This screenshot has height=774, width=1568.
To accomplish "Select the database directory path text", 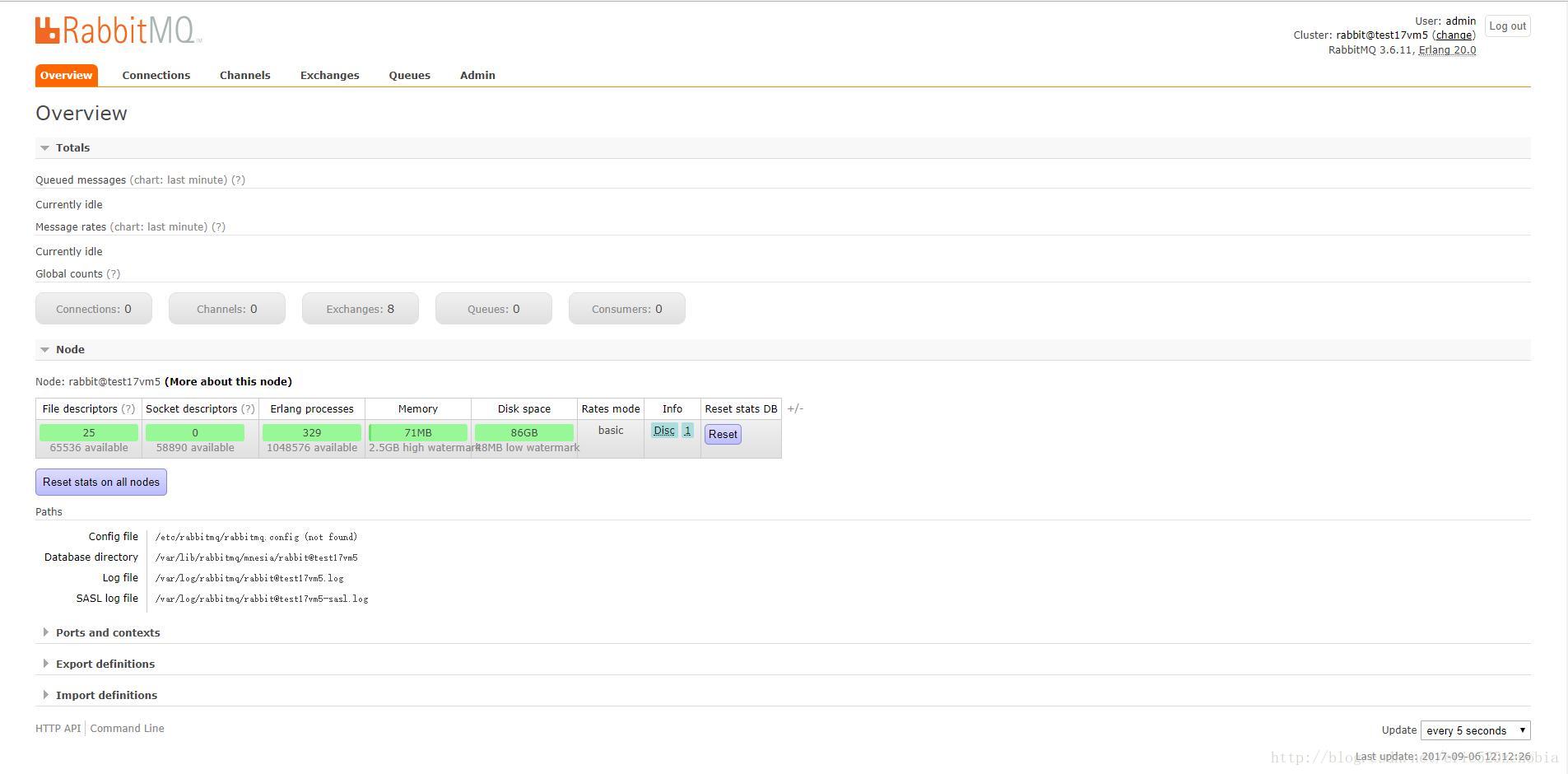I will click(257, 557).
